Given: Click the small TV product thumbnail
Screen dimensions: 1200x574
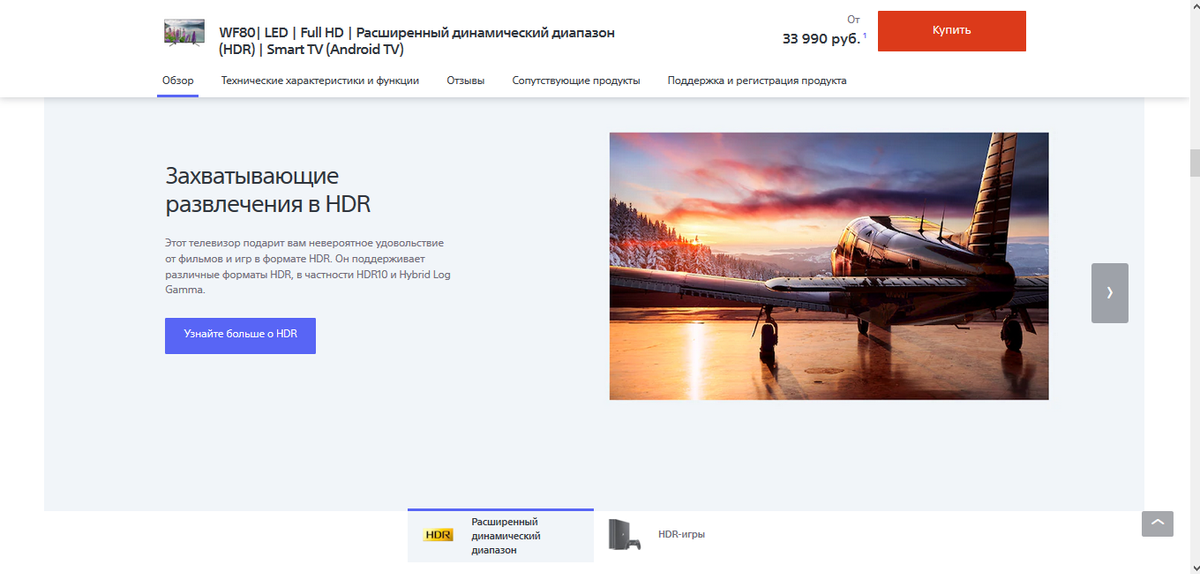Looking at the screenshot, I should pyautogui.click(x=184, y=34).
